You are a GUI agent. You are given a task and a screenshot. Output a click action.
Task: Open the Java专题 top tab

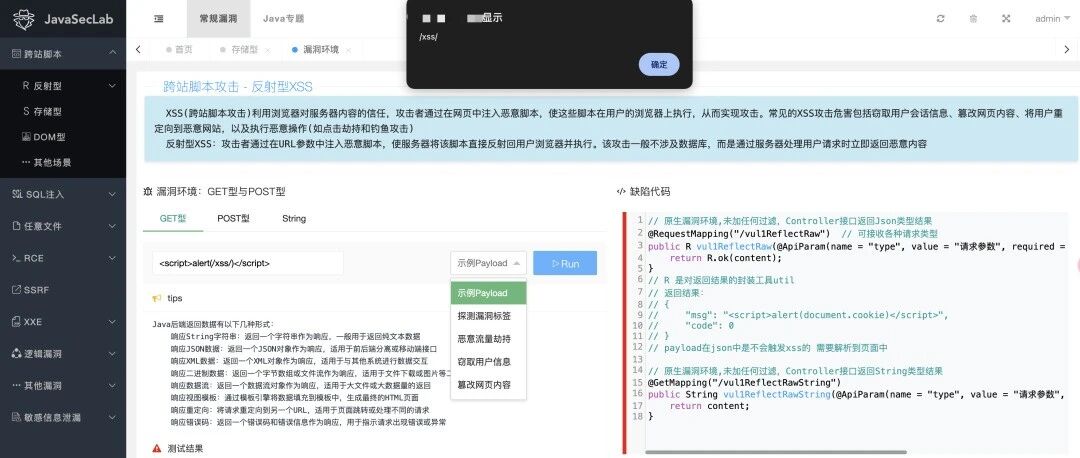pyautogui.click(x=283, y=19)
